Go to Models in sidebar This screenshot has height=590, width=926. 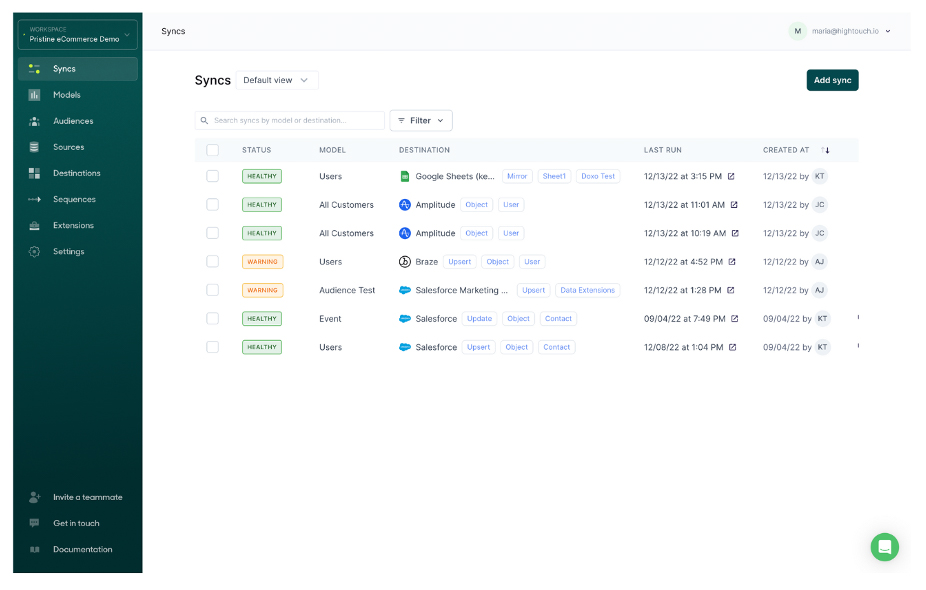pos(78,94)
